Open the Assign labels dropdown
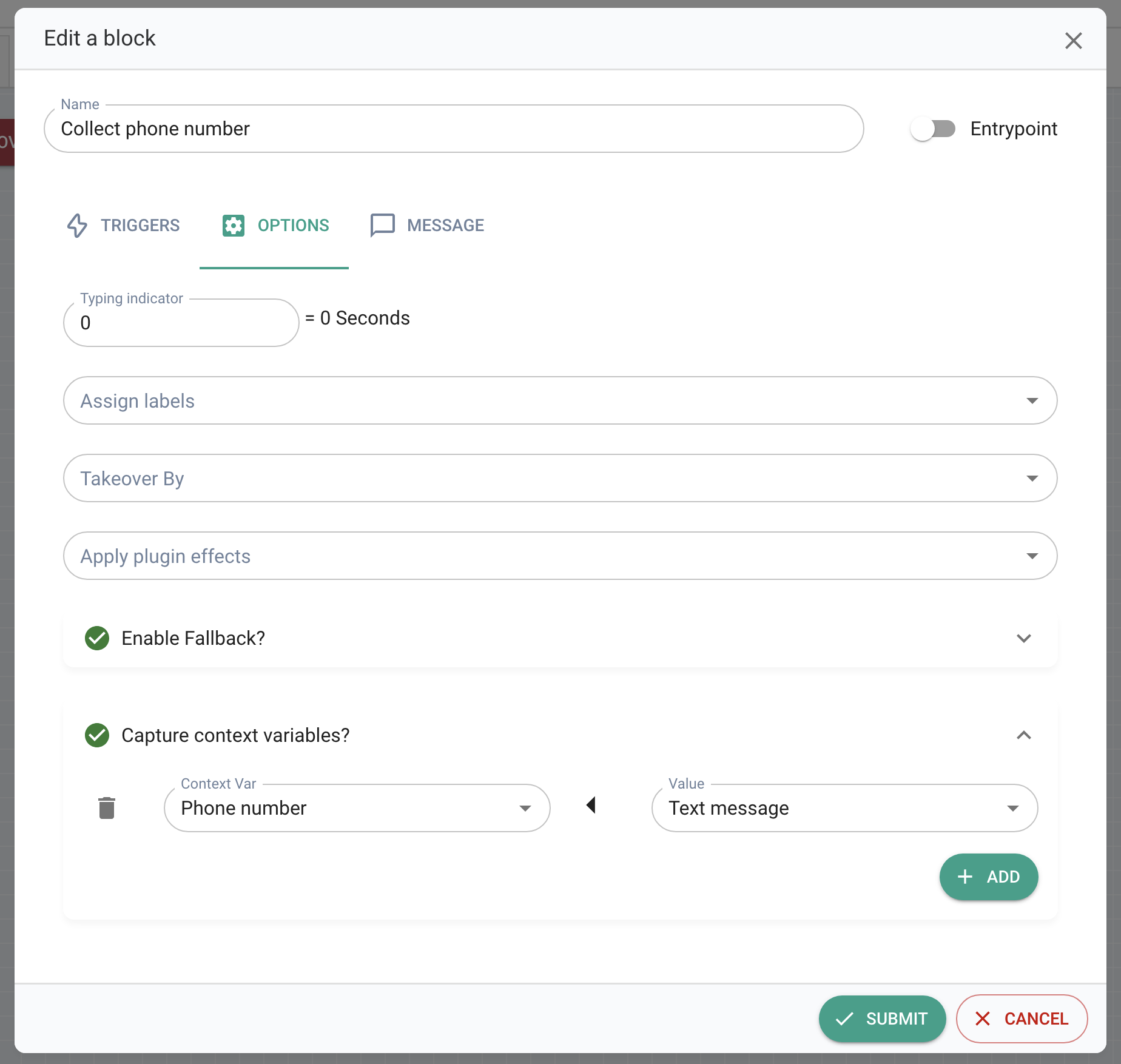 coord(1032,401)
